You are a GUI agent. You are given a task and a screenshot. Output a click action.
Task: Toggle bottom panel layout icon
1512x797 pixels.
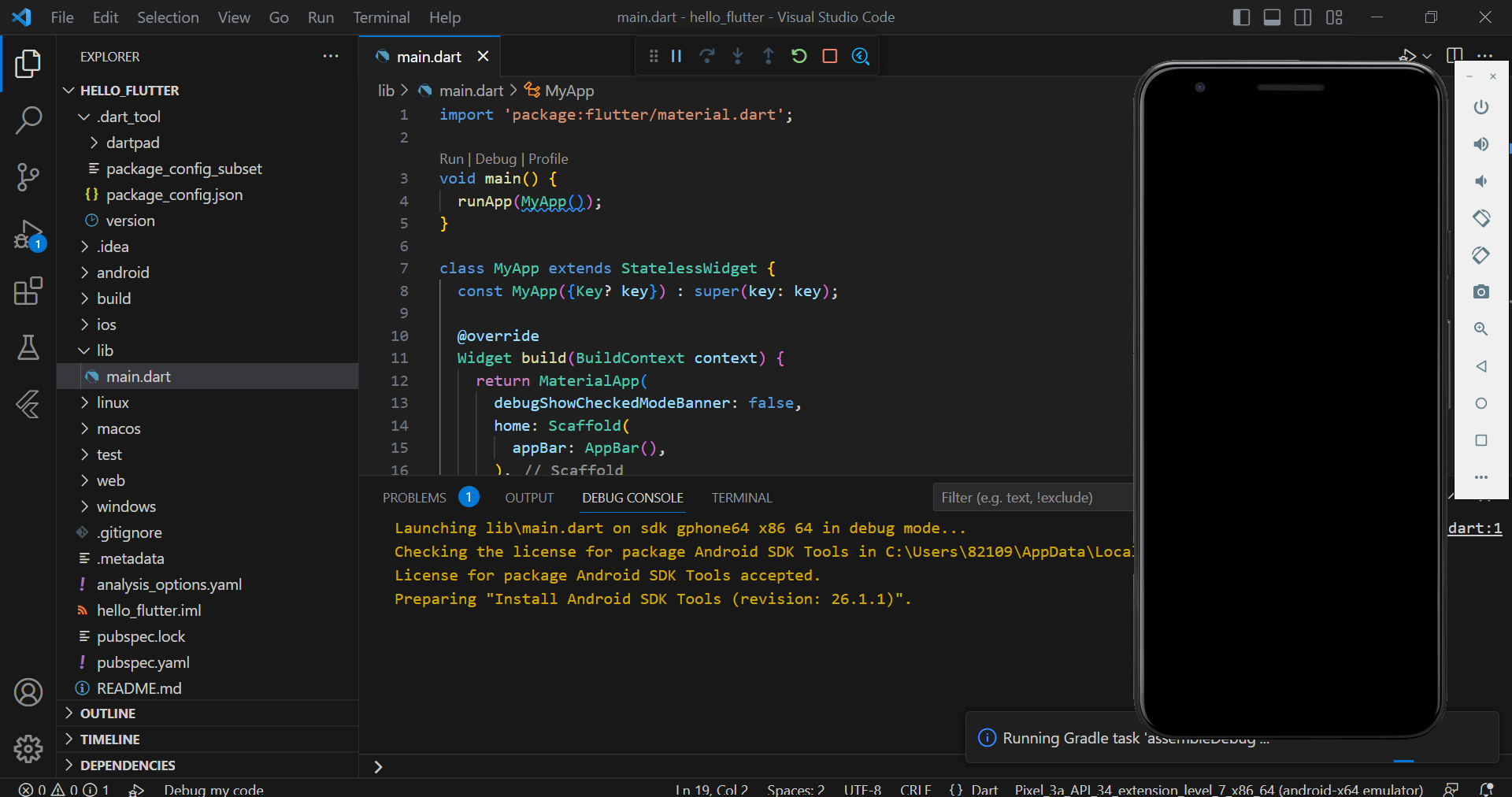(x=1272, y=17)
